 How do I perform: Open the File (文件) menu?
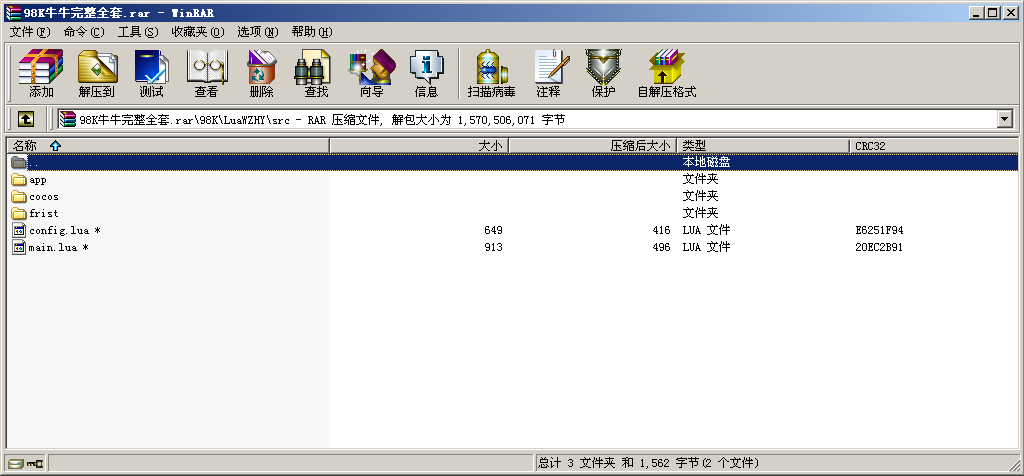[29, 32]
